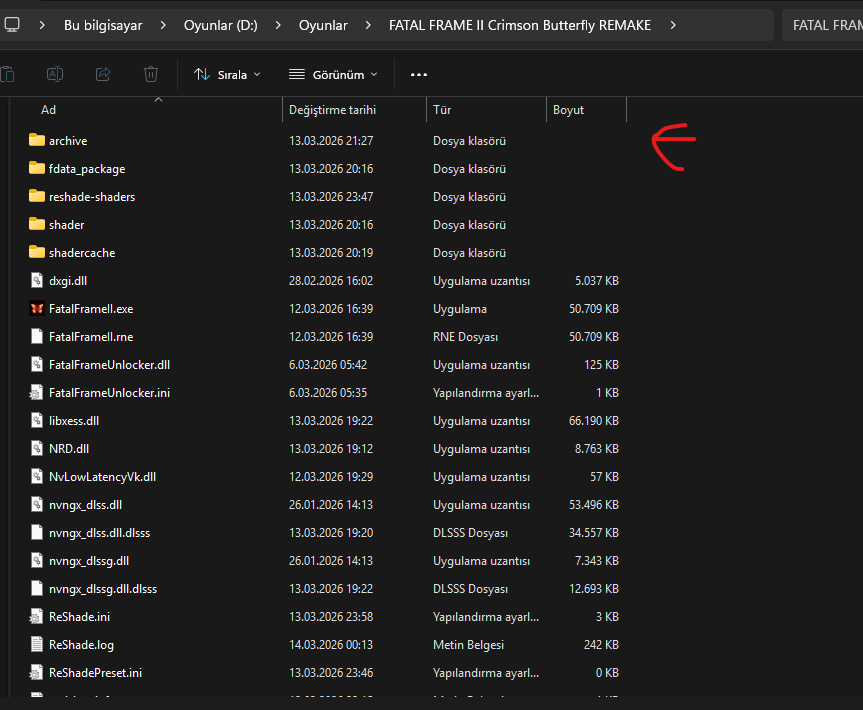Image resolution: width=863 pixels, height=710 pixels.
Task: Click the paste toolbar icon
Action: click(7, 74)
